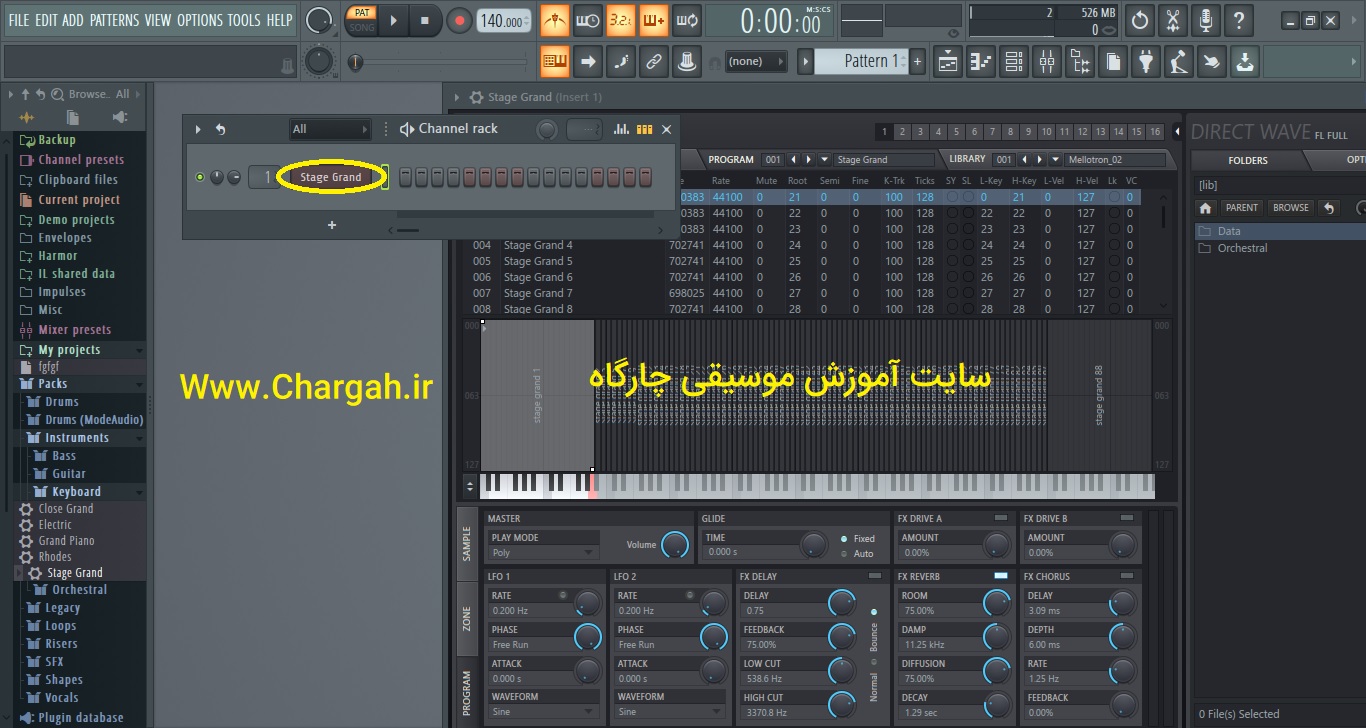Viewport: 1366px width, 728px height.
Task: Click the multilink hat icon in toolbar
Action: coord(686,62)
